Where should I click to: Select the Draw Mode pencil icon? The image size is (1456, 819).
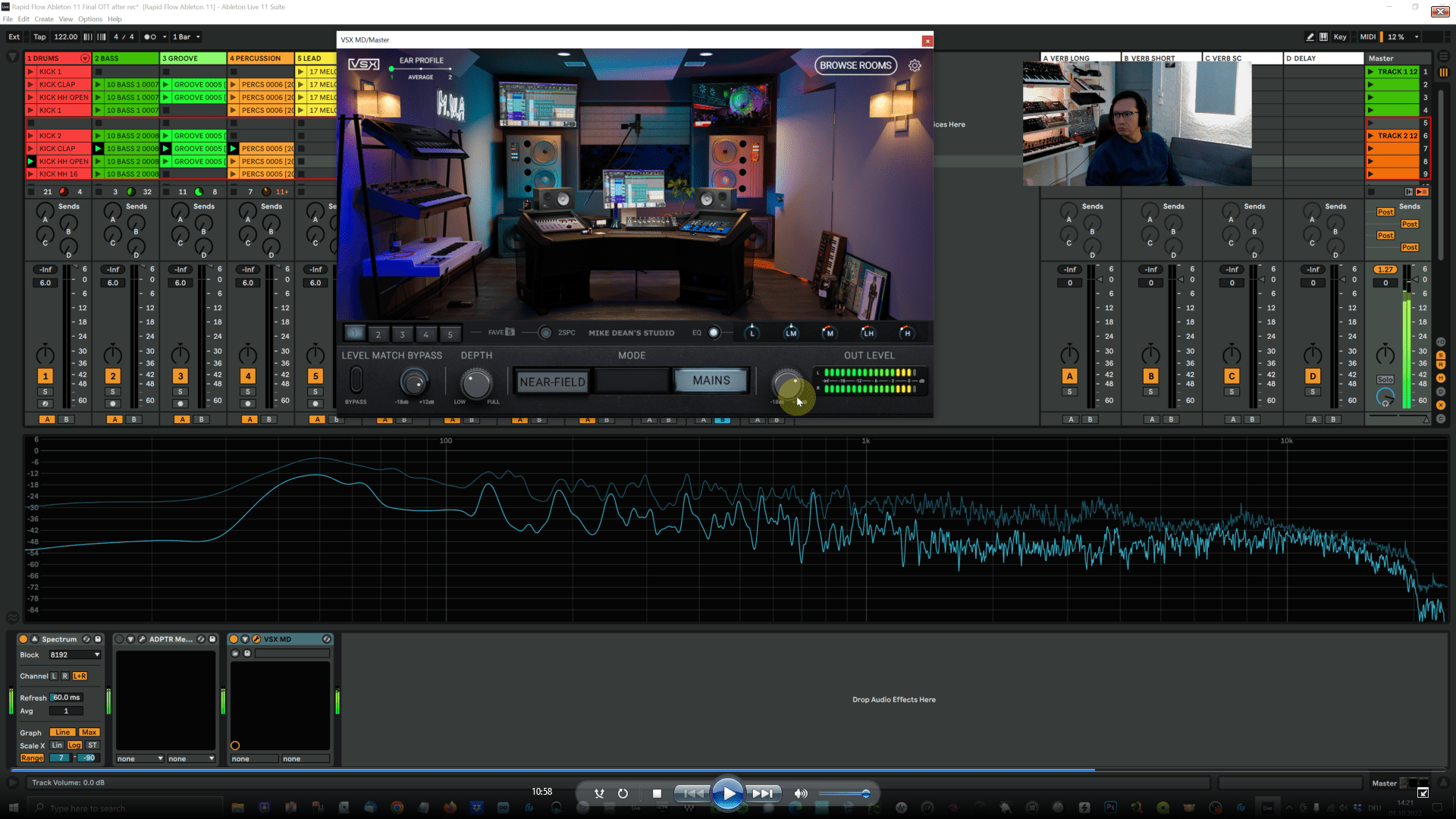(x=1310, y=36)
